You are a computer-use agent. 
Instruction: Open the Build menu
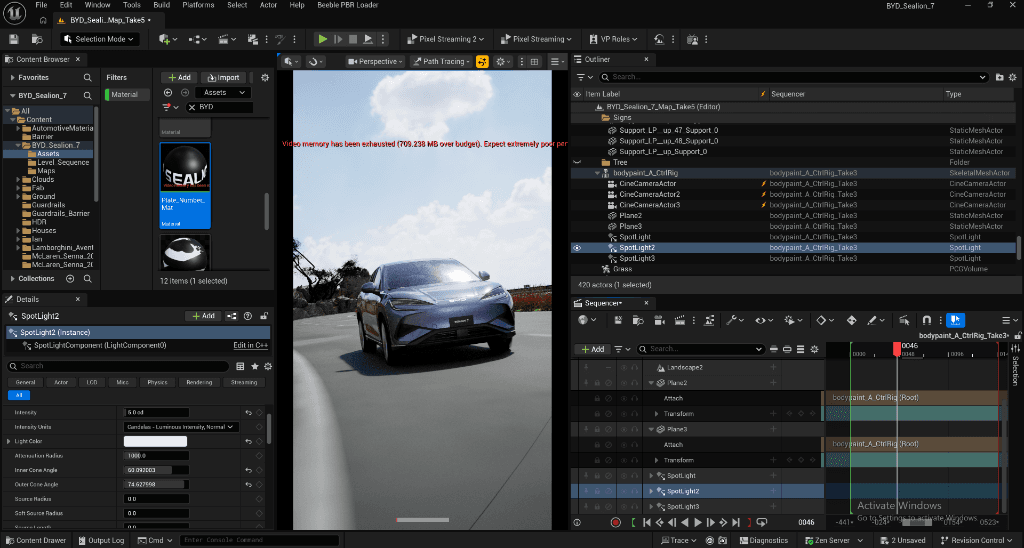[x=161, y=5]
